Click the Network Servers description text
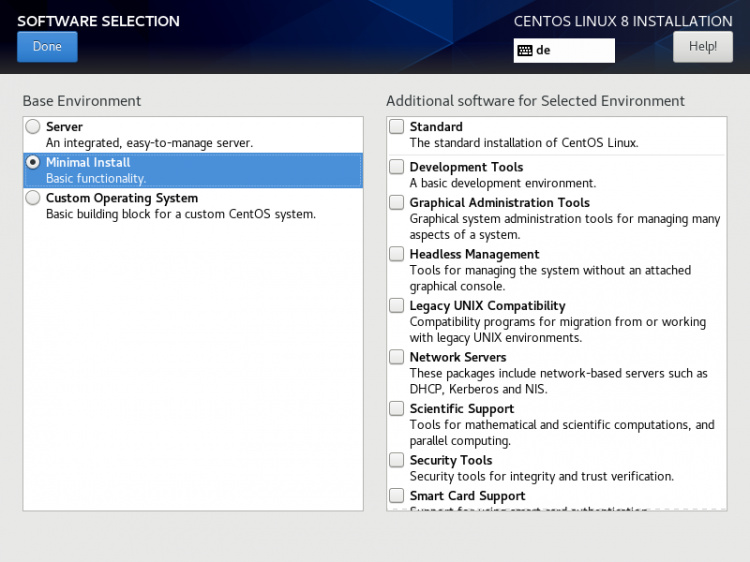Screen dimensions: 750x562 pyautogui.click(x=558, y=381)
